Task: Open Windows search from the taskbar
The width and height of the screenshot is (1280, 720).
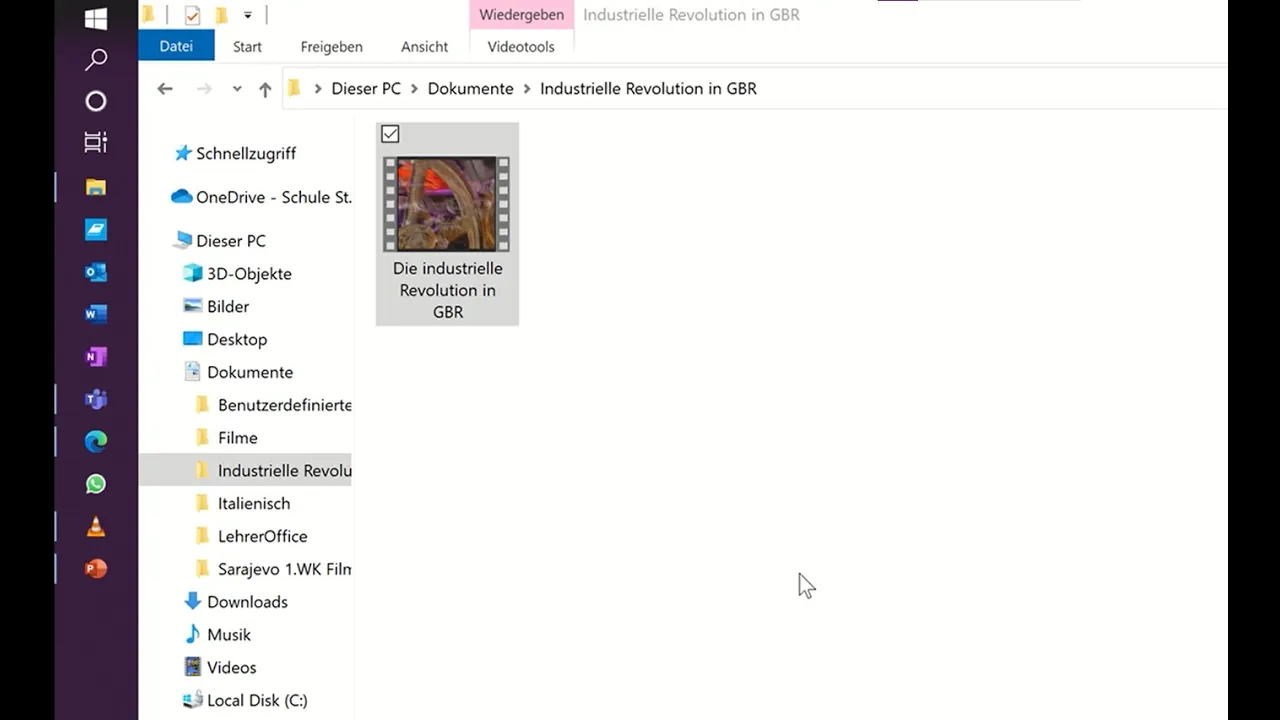Action: click(x=96, y=59)
